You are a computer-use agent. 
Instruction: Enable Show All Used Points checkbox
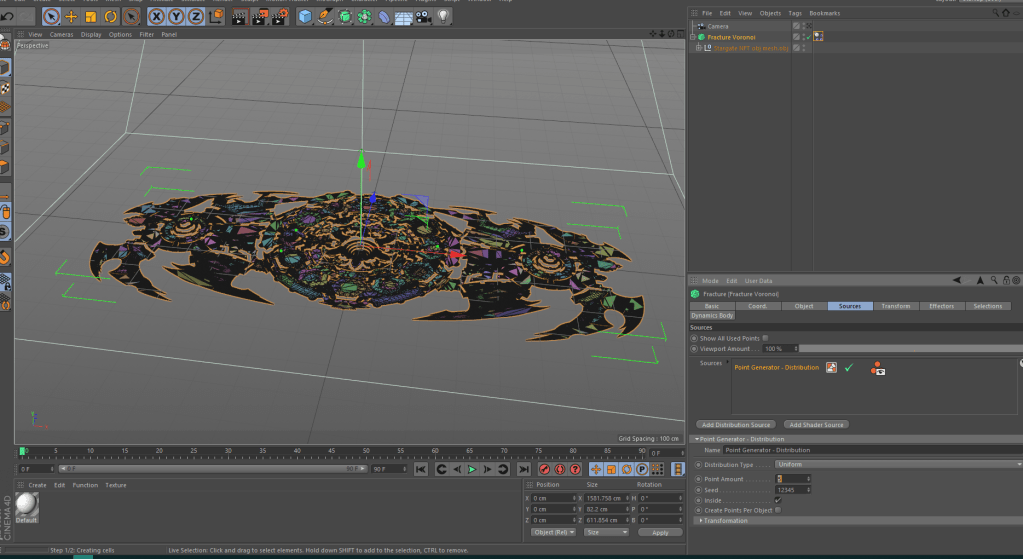766,338
